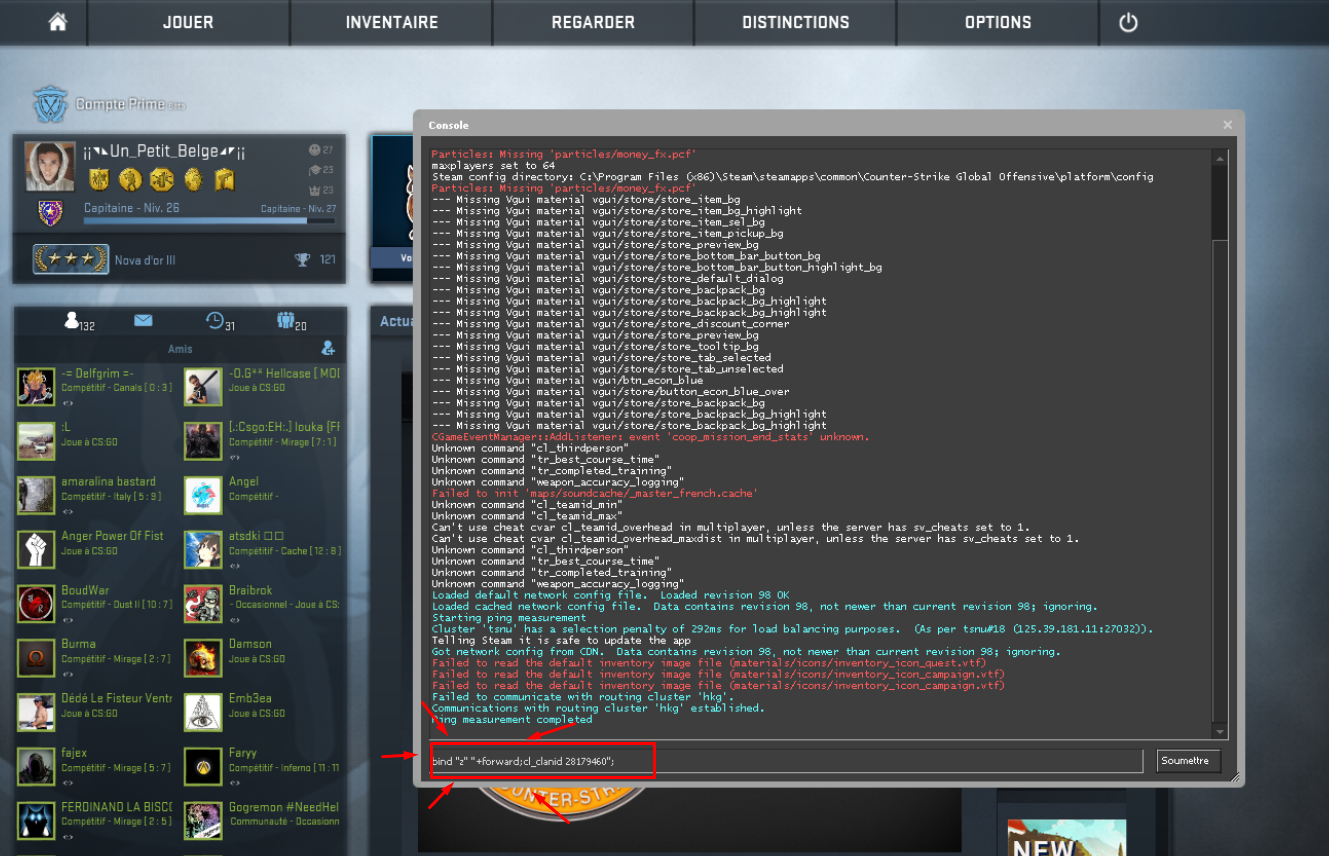Click amaralina bastard's avatar
The width and height of the screenshot is (1329, 856).
tap(36, 495)
